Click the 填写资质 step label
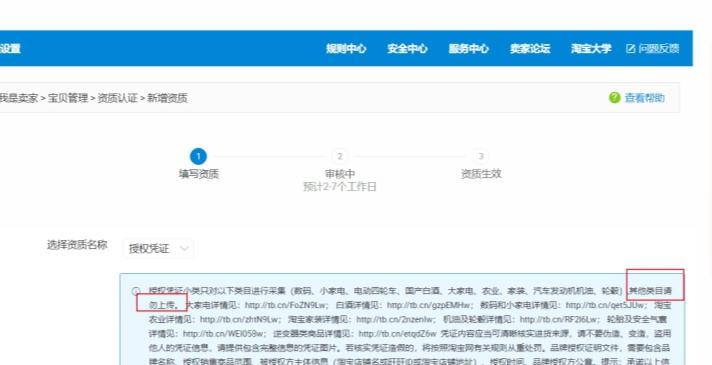712x365 pixels. point(198,174)
